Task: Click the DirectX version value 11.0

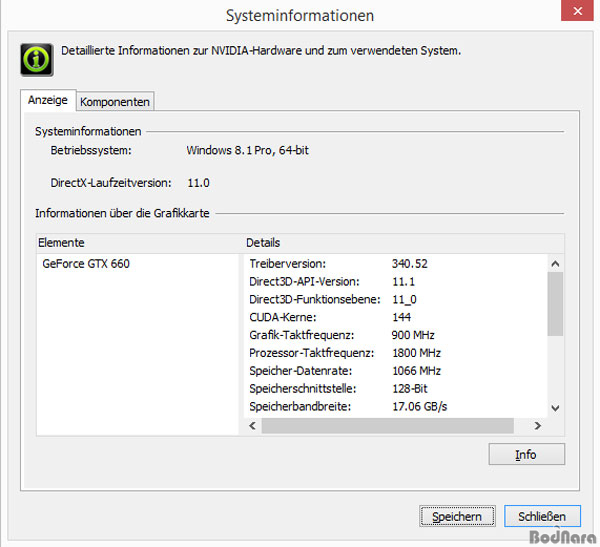Action: (x=199, y=183)
